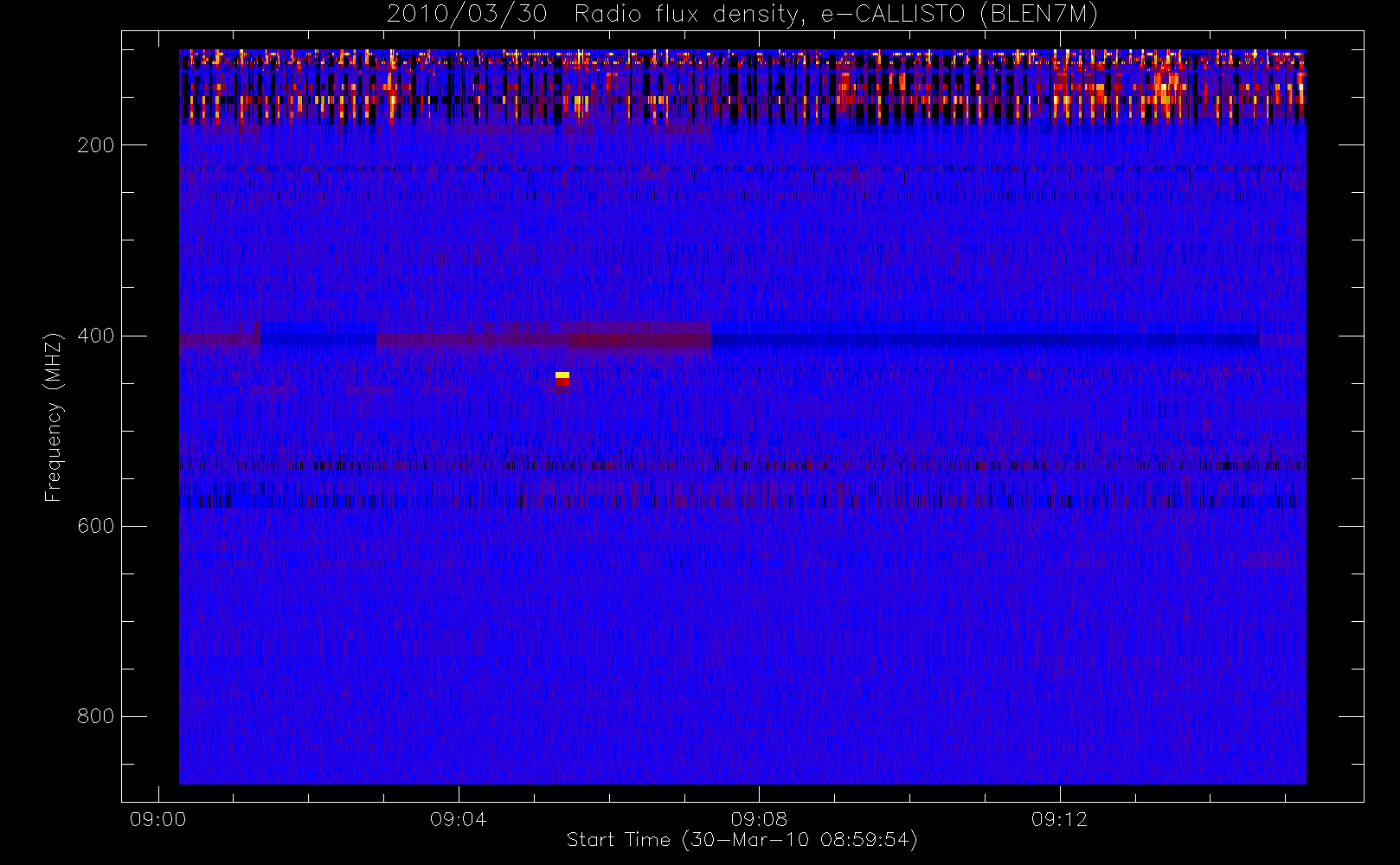The width and height of the screenshot is (1400, 865).
Task: Click the 09:08 time tick label
Action: 759,819
